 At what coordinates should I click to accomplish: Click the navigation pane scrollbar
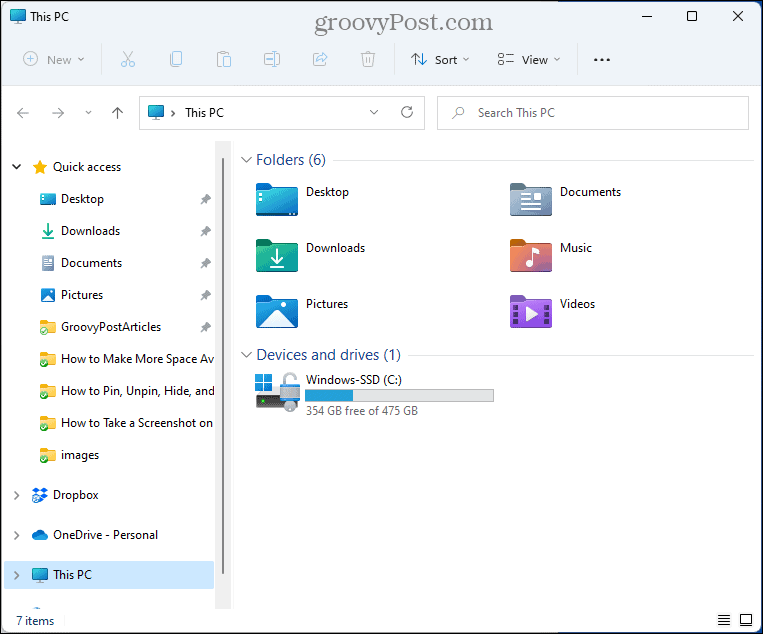(x=223, y=365)
